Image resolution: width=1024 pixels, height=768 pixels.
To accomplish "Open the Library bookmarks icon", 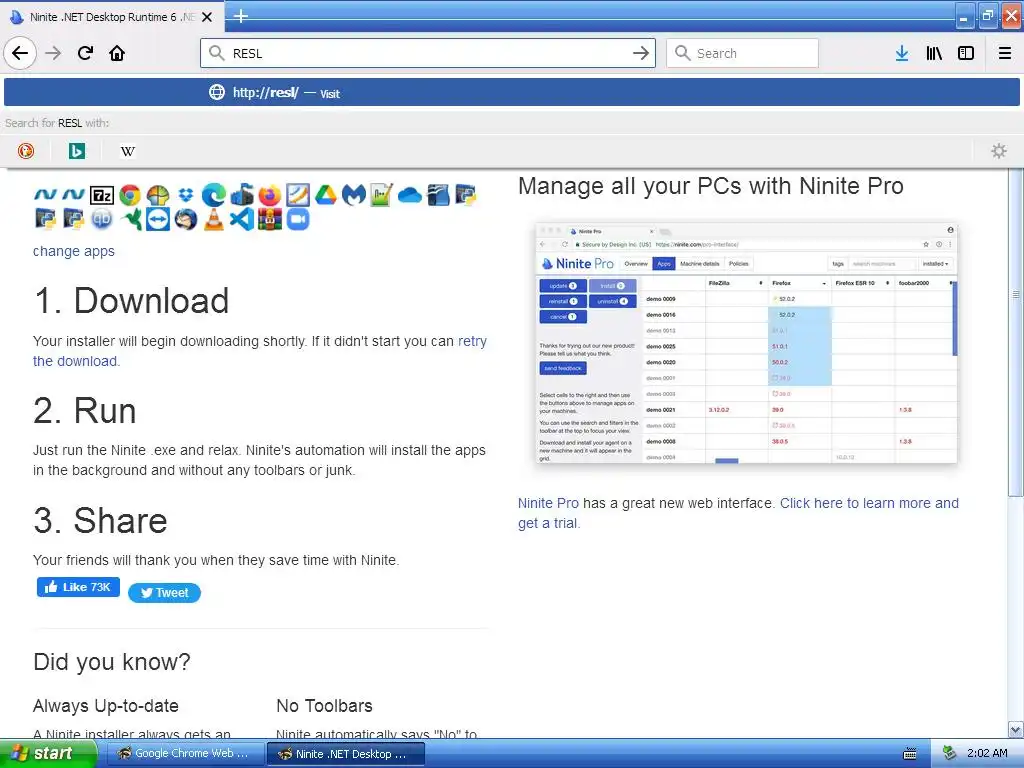I will coord(934,53).
